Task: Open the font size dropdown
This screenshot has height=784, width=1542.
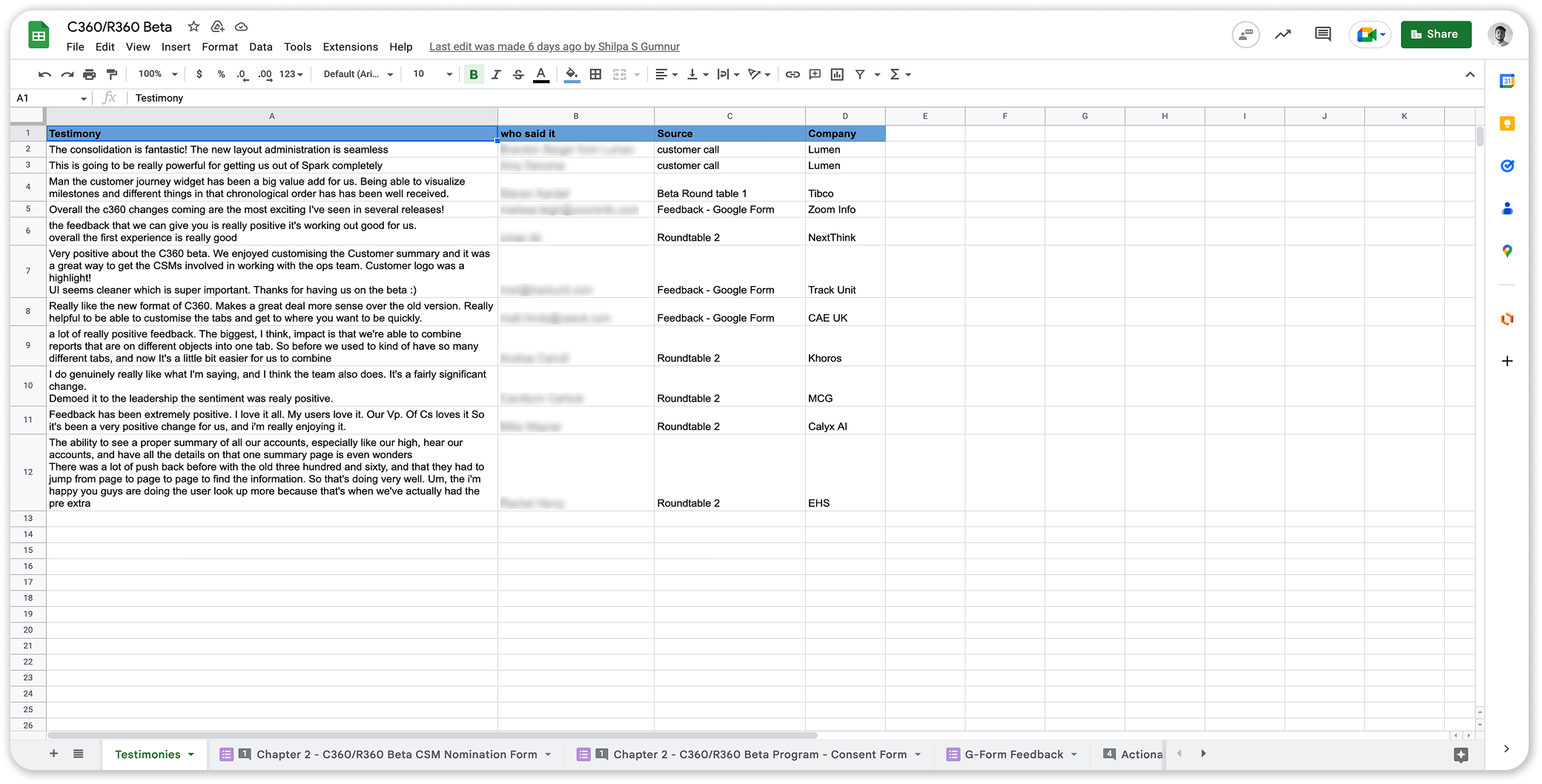Action: point(432,74)
